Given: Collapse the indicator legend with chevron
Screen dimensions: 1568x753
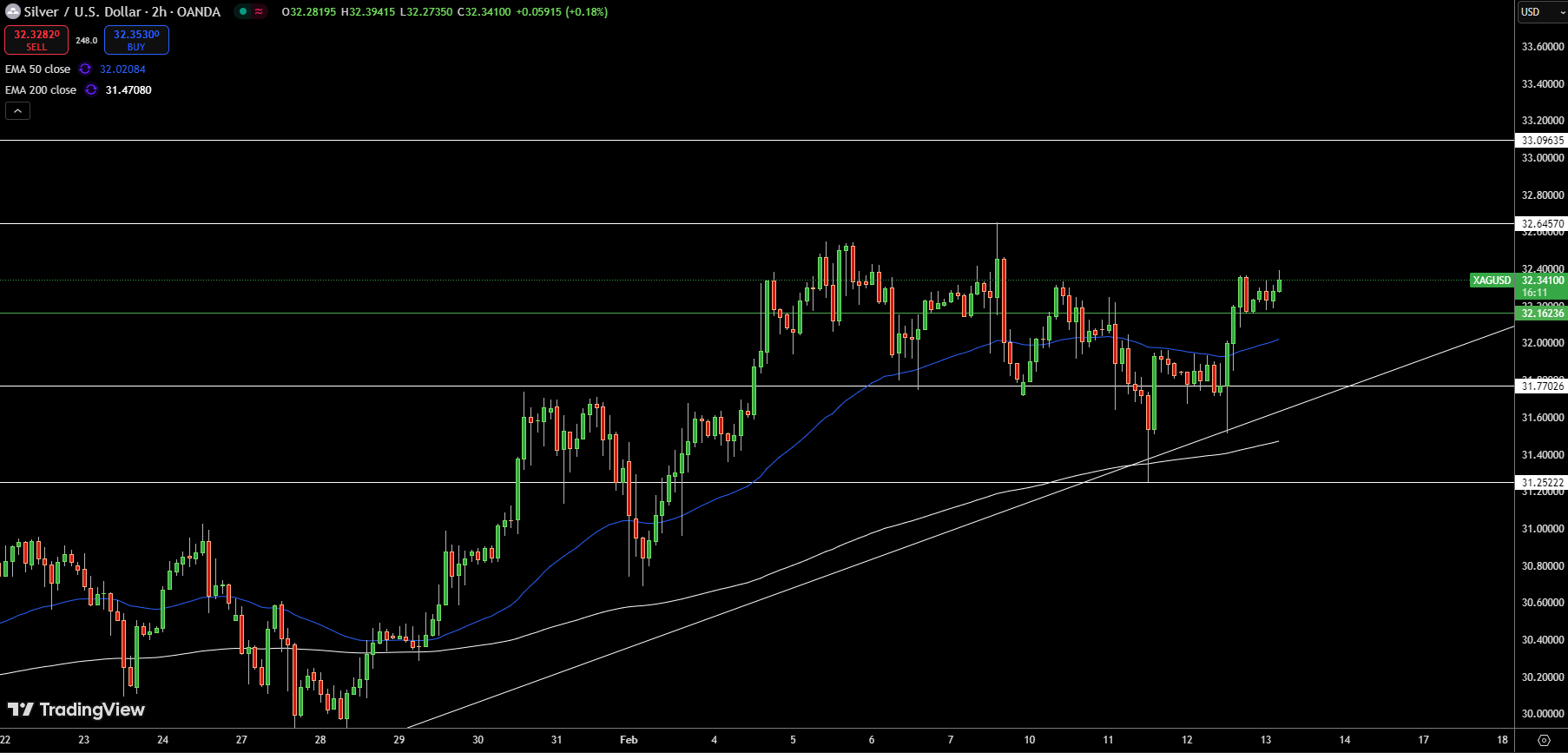Looking at the screenshot, I should point(17,110).
